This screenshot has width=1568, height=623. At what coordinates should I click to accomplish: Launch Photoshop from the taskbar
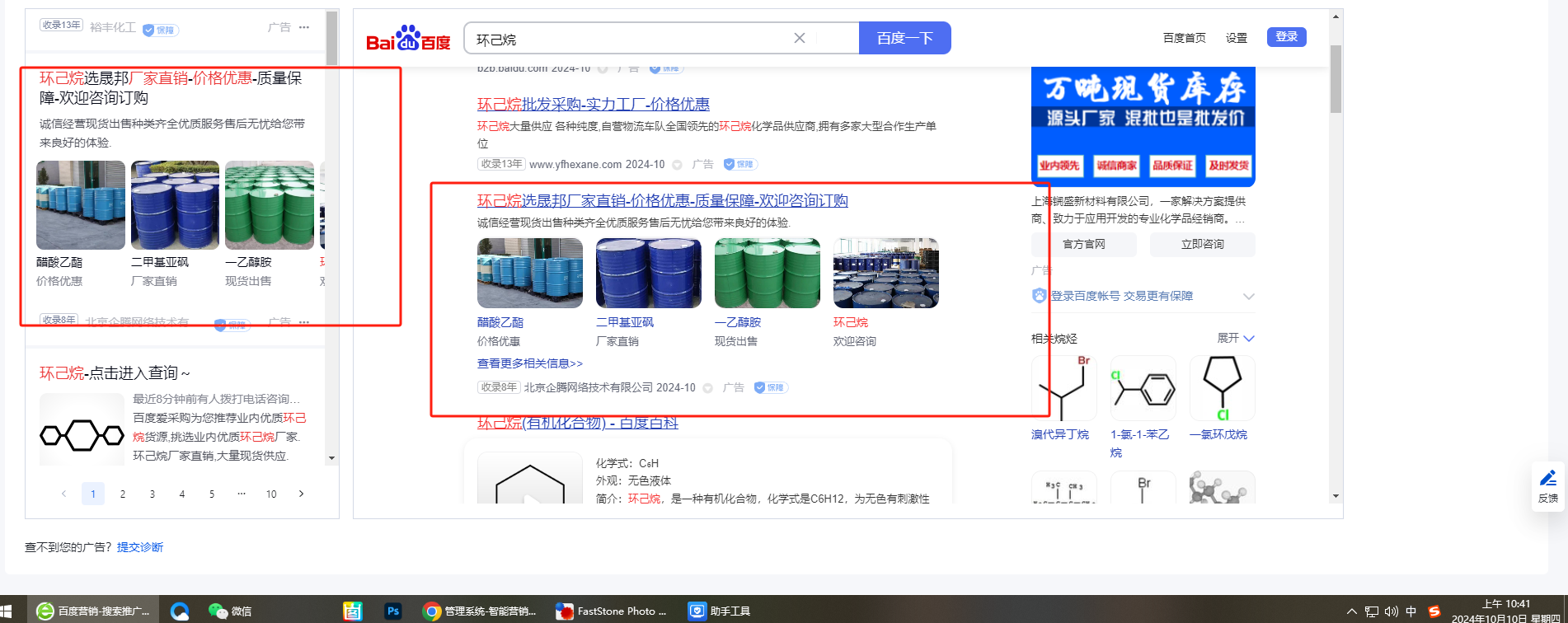[392, 611]
